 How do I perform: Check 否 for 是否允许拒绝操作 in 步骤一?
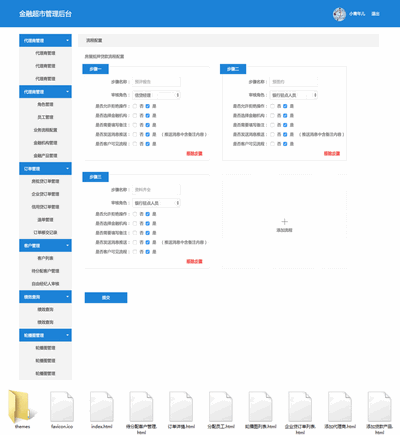pyautogui.click(x=135, y=106)
